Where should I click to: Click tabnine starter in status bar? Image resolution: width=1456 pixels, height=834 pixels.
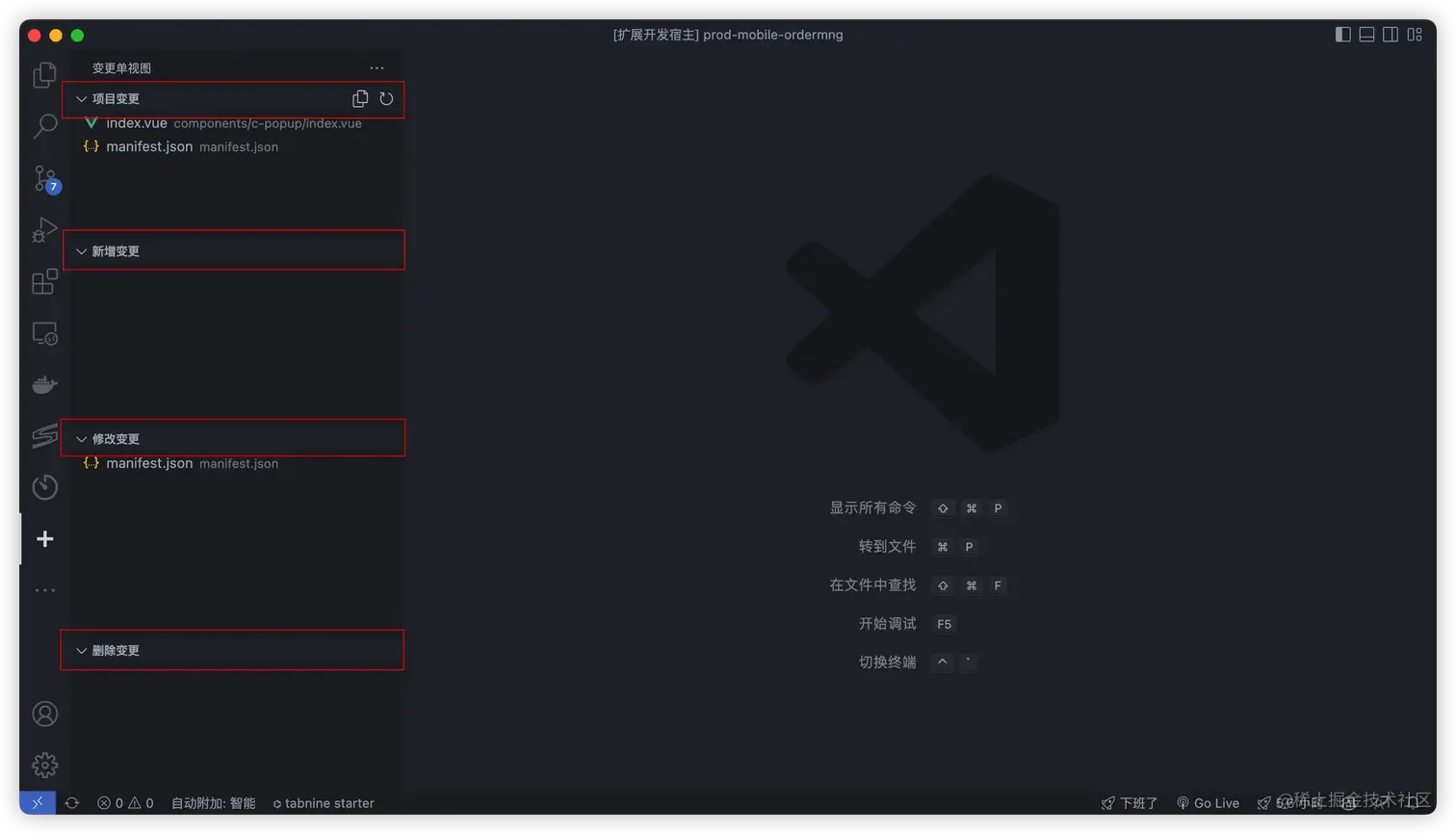click(x=324, y=802)
